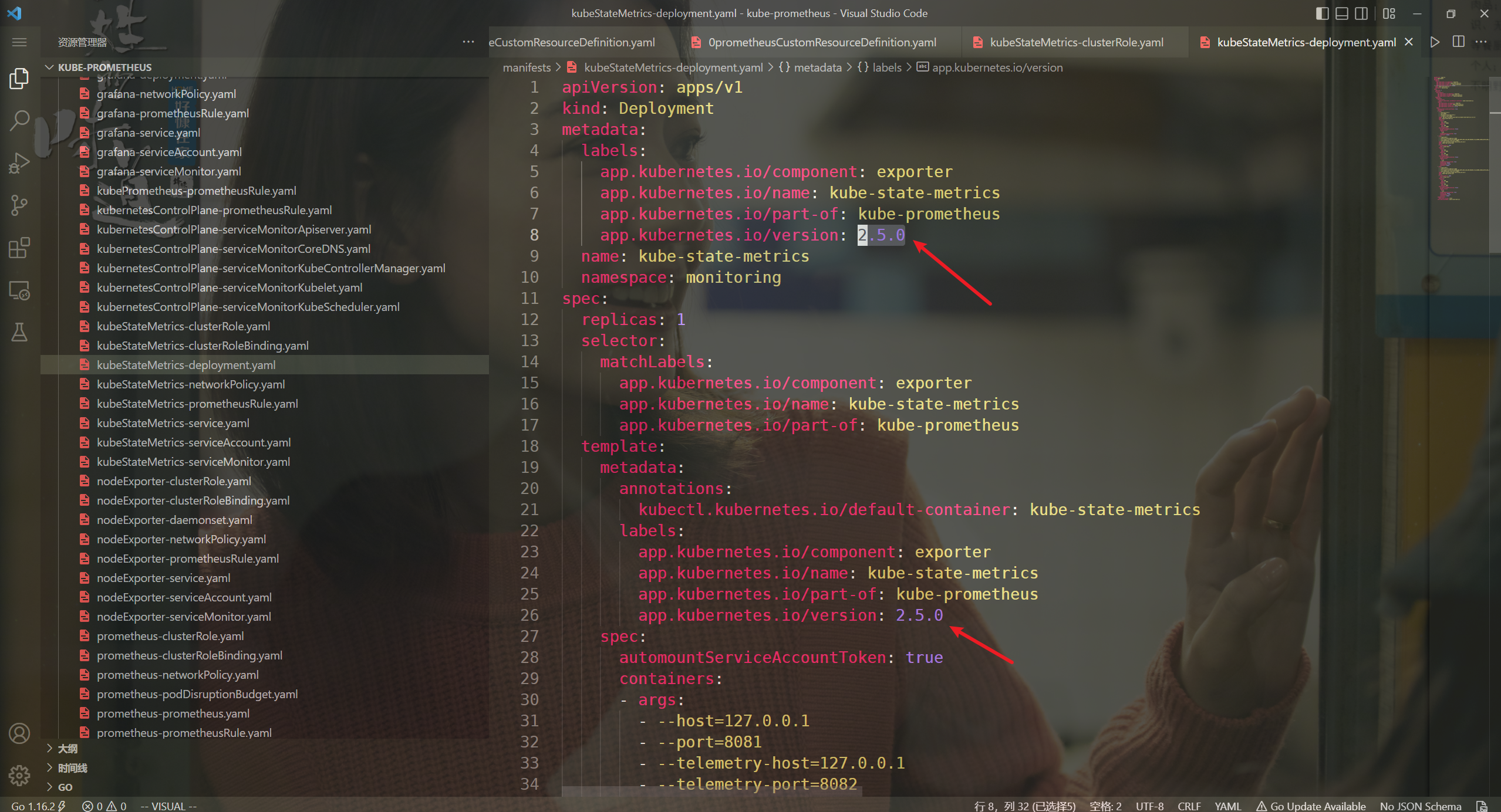
Task: Change indentation spaces setting 空格: 2
Action: point(1105,806)
